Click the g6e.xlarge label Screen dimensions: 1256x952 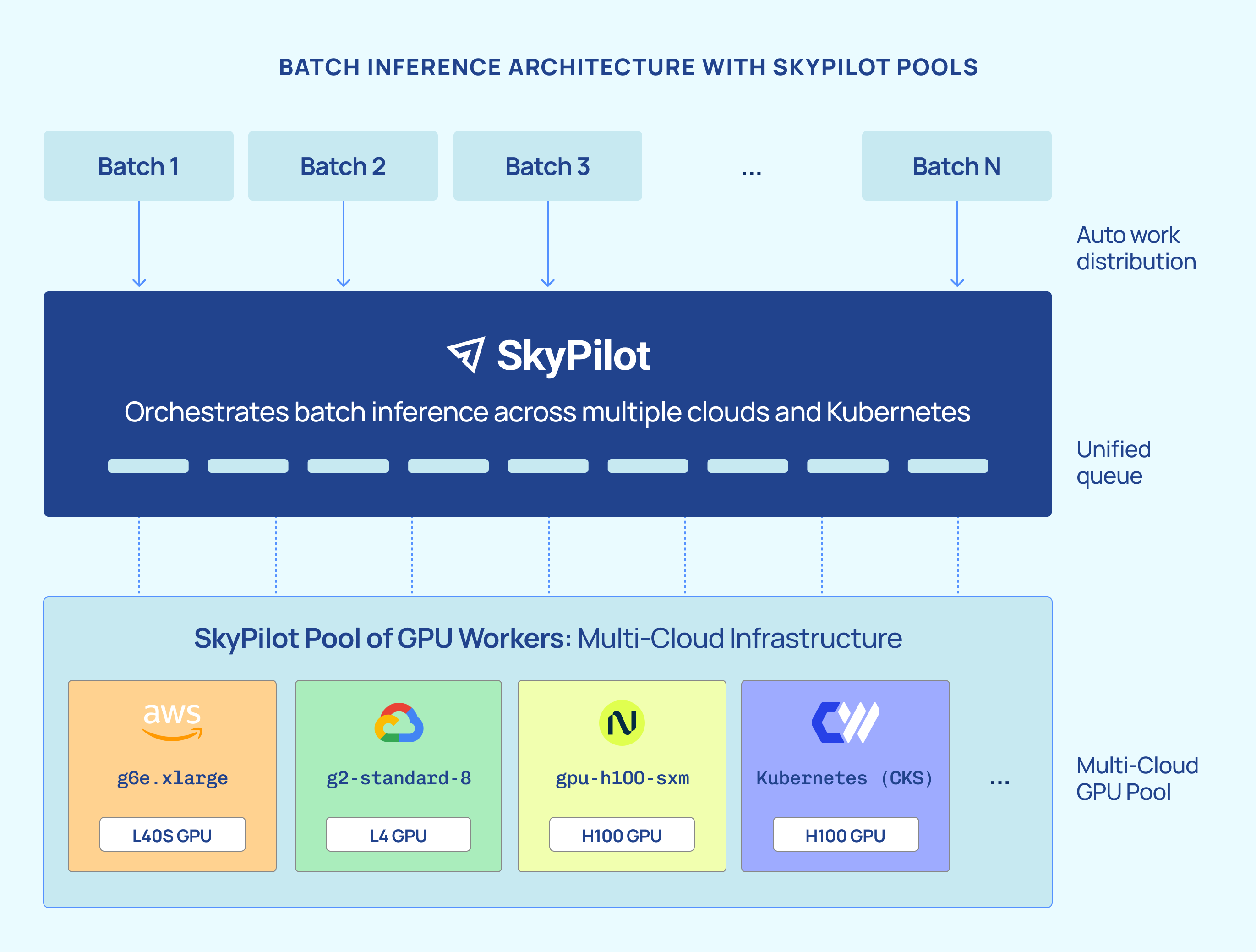pos(171,778)
